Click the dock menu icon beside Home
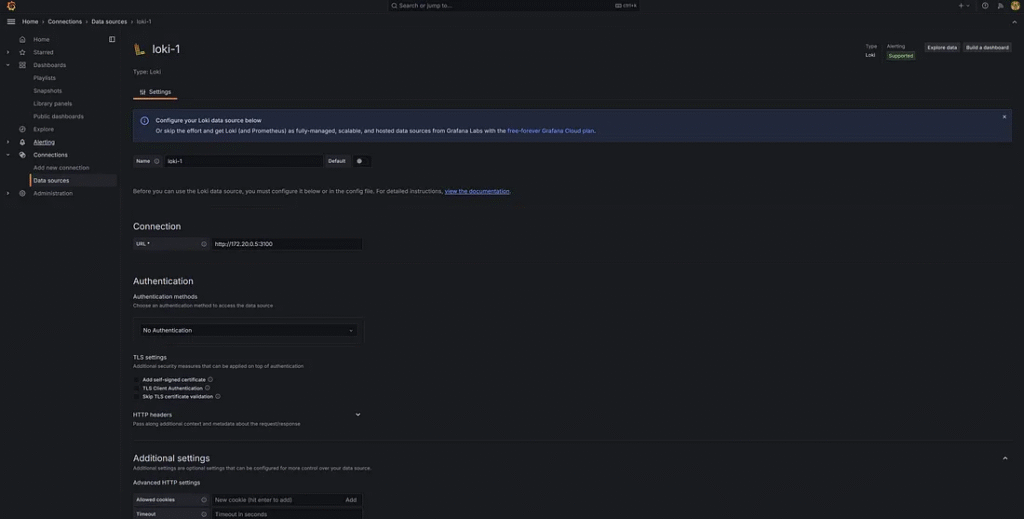The height and width of the screenshot is (519, 1024). (112, 39)
